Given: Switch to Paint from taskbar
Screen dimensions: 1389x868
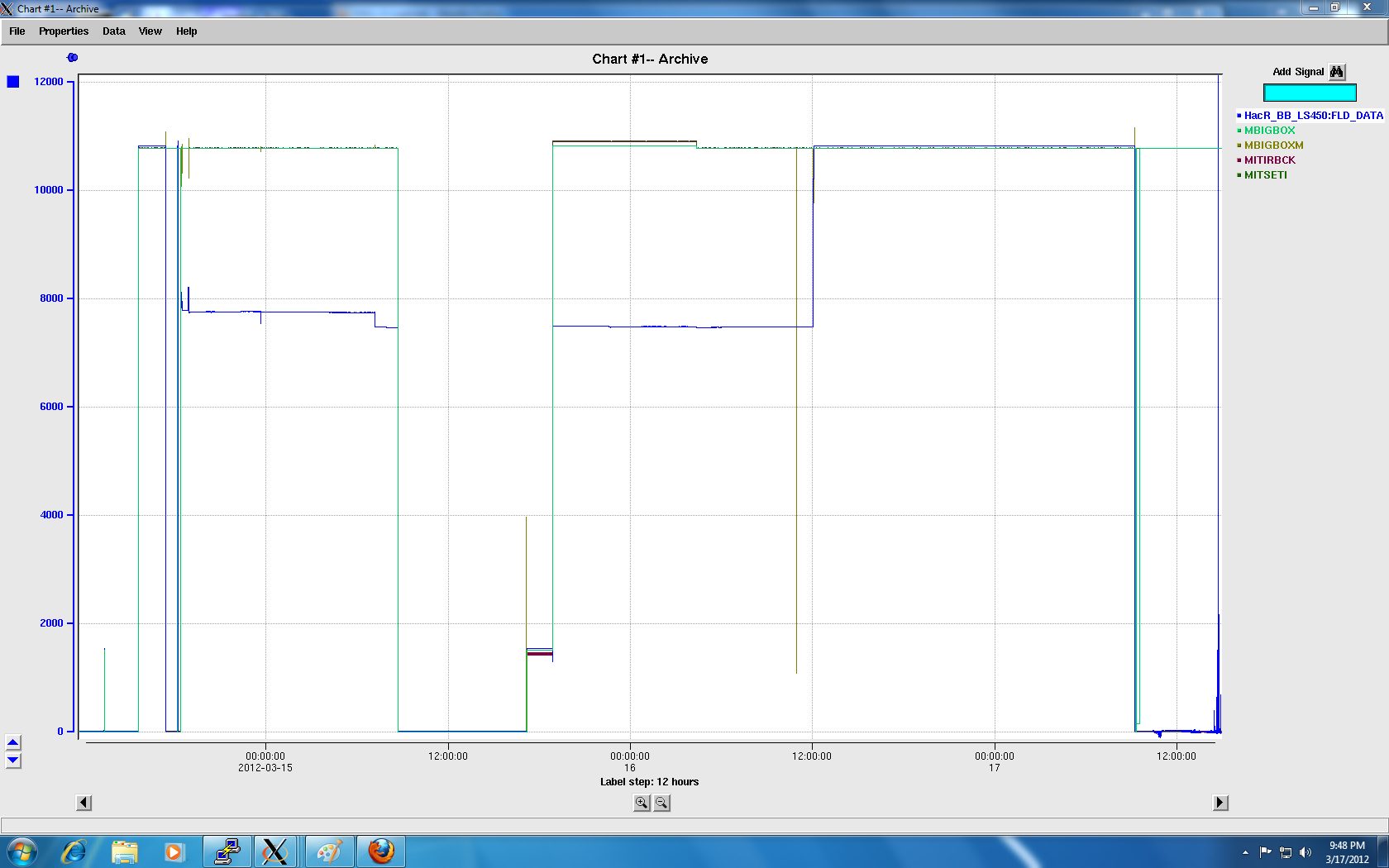Looking at the screenshot, I should point(330,851).
